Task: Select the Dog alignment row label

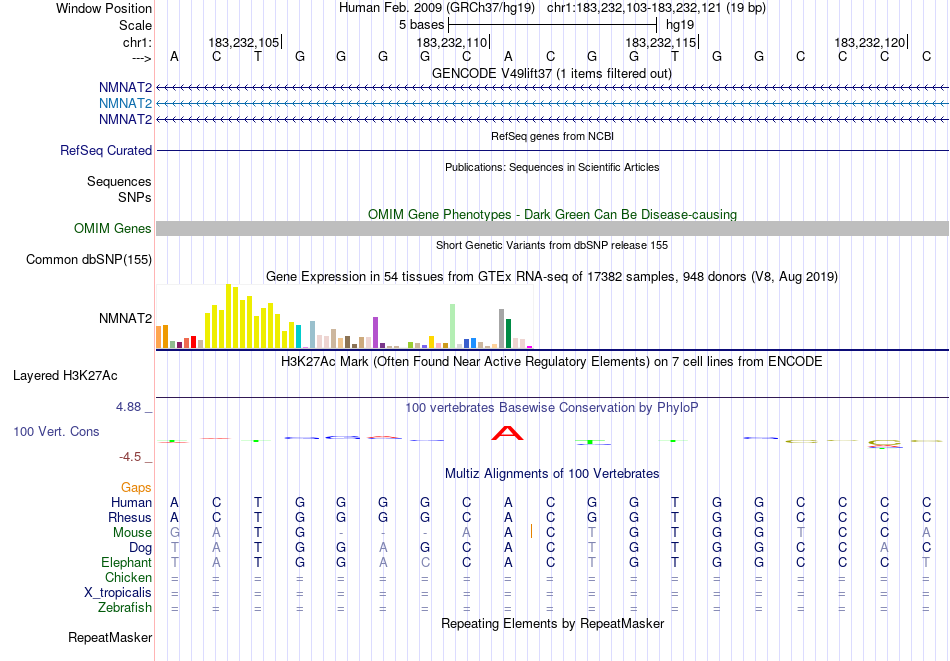Action: pyautogui.click(x=141, y=548)
